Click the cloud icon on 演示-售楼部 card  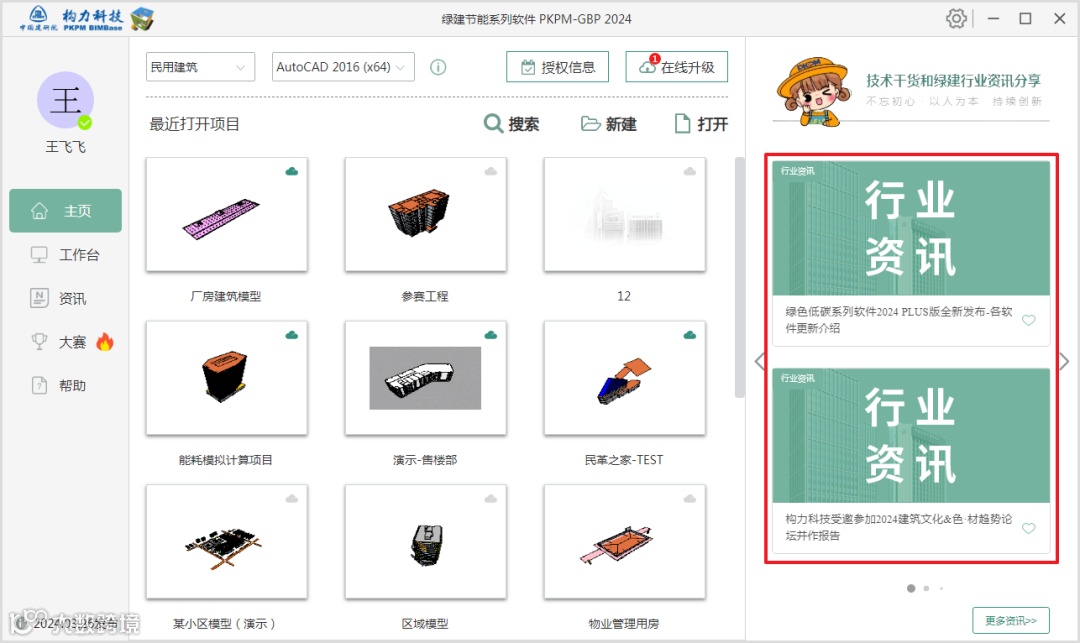tap(491, 335)
